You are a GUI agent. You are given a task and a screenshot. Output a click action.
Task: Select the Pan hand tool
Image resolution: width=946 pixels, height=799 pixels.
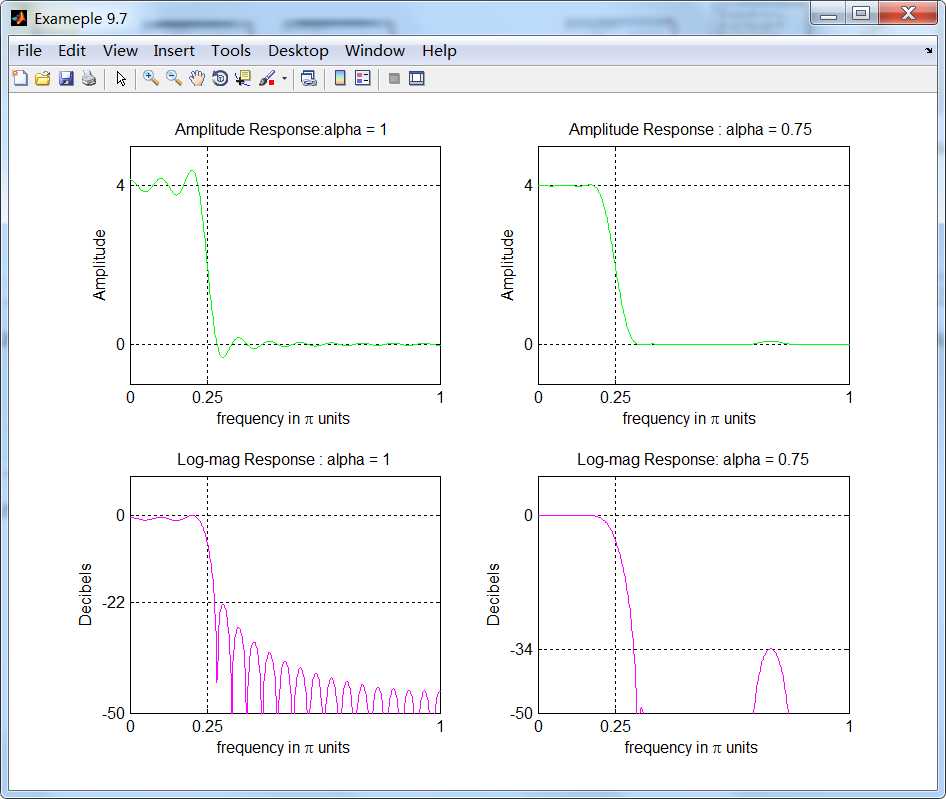tap(197, 78)
